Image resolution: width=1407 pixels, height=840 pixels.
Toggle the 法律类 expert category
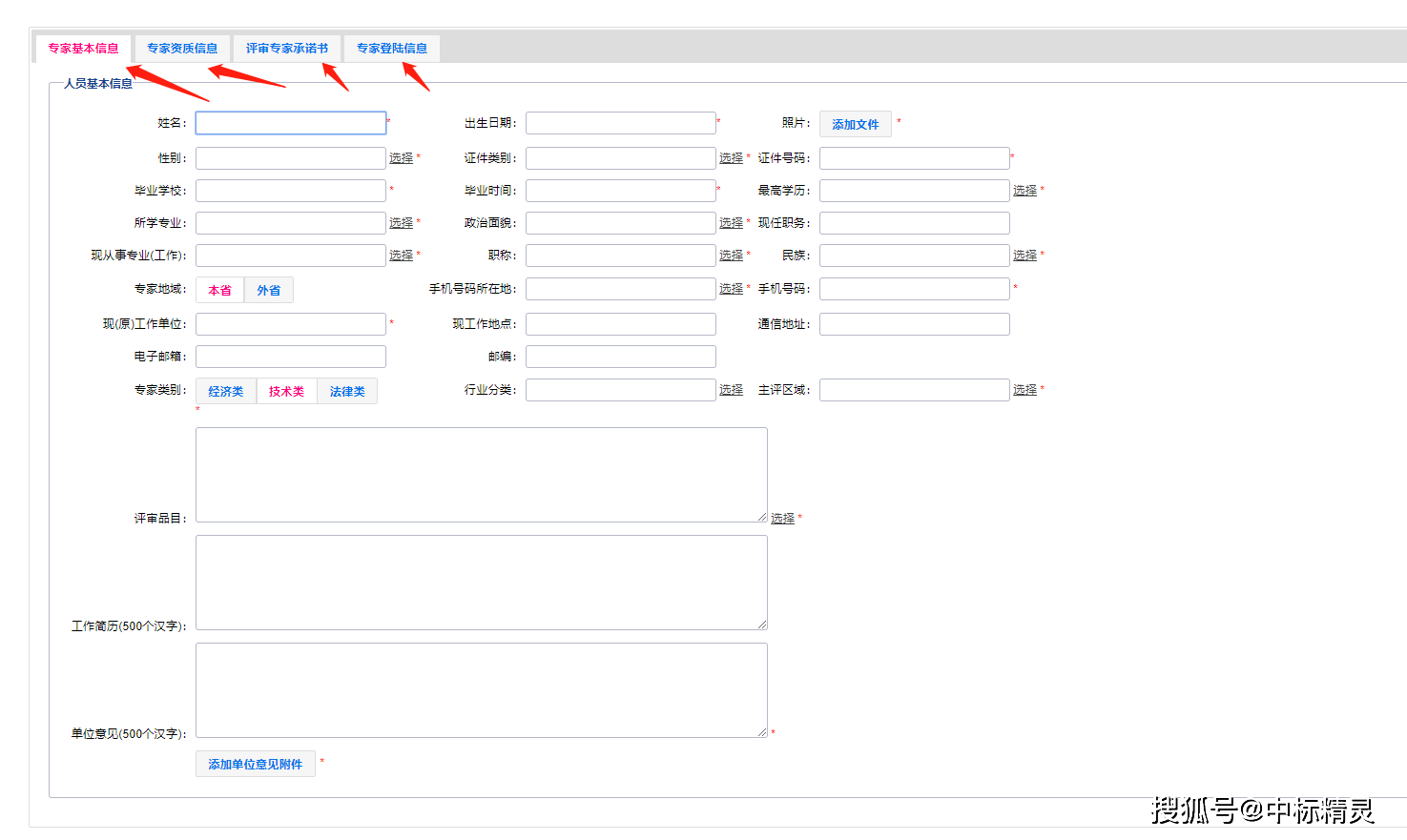(347, 392)
